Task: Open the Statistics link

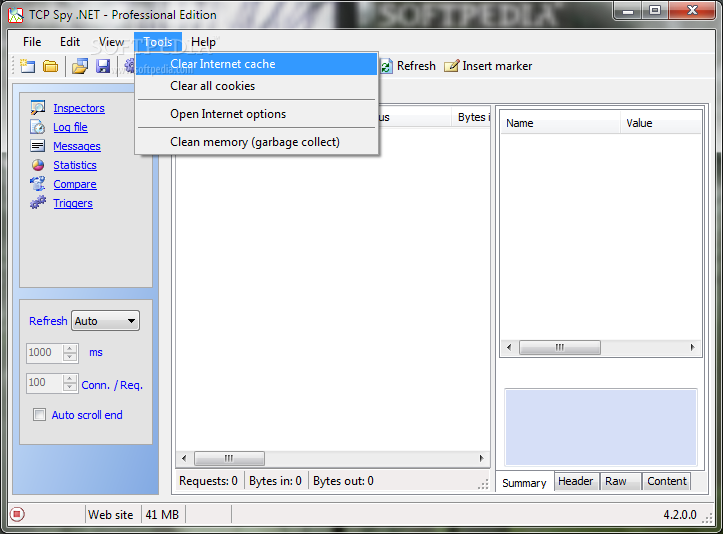Action: coord(75,165)
